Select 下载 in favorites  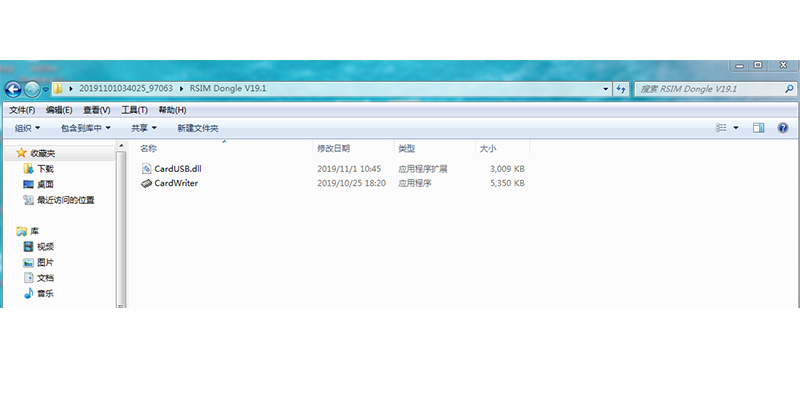pyautogui.click(x=45, y=169)
